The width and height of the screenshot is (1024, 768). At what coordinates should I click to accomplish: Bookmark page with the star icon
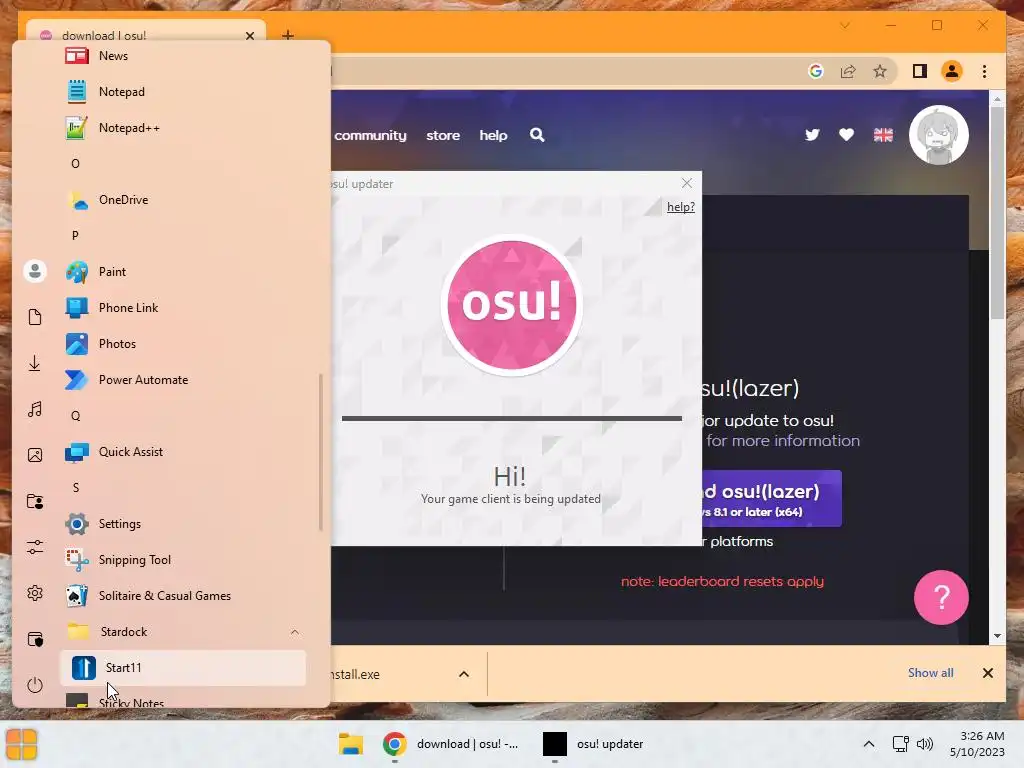880,71
